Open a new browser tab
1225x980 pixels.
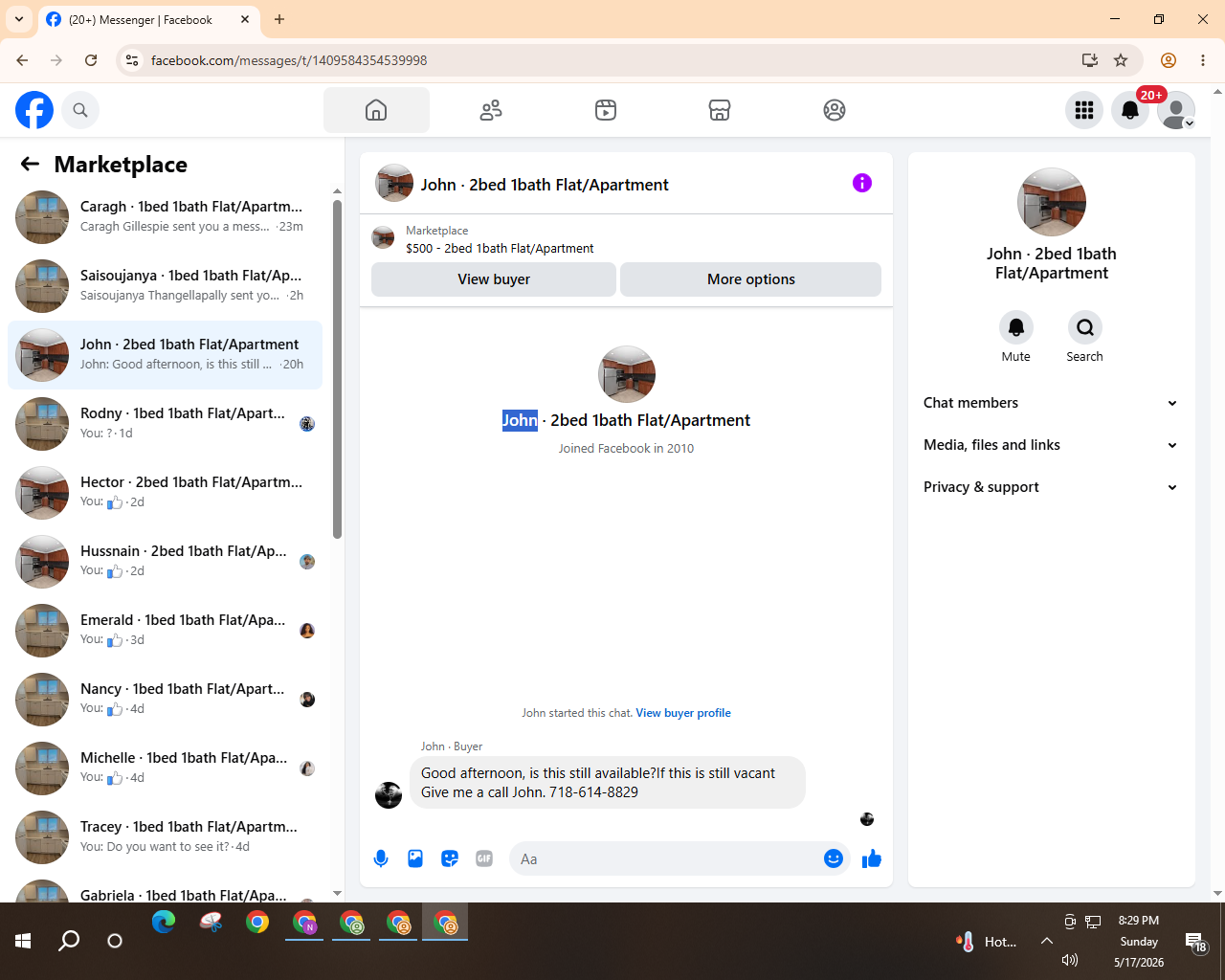tap(279, 19)
